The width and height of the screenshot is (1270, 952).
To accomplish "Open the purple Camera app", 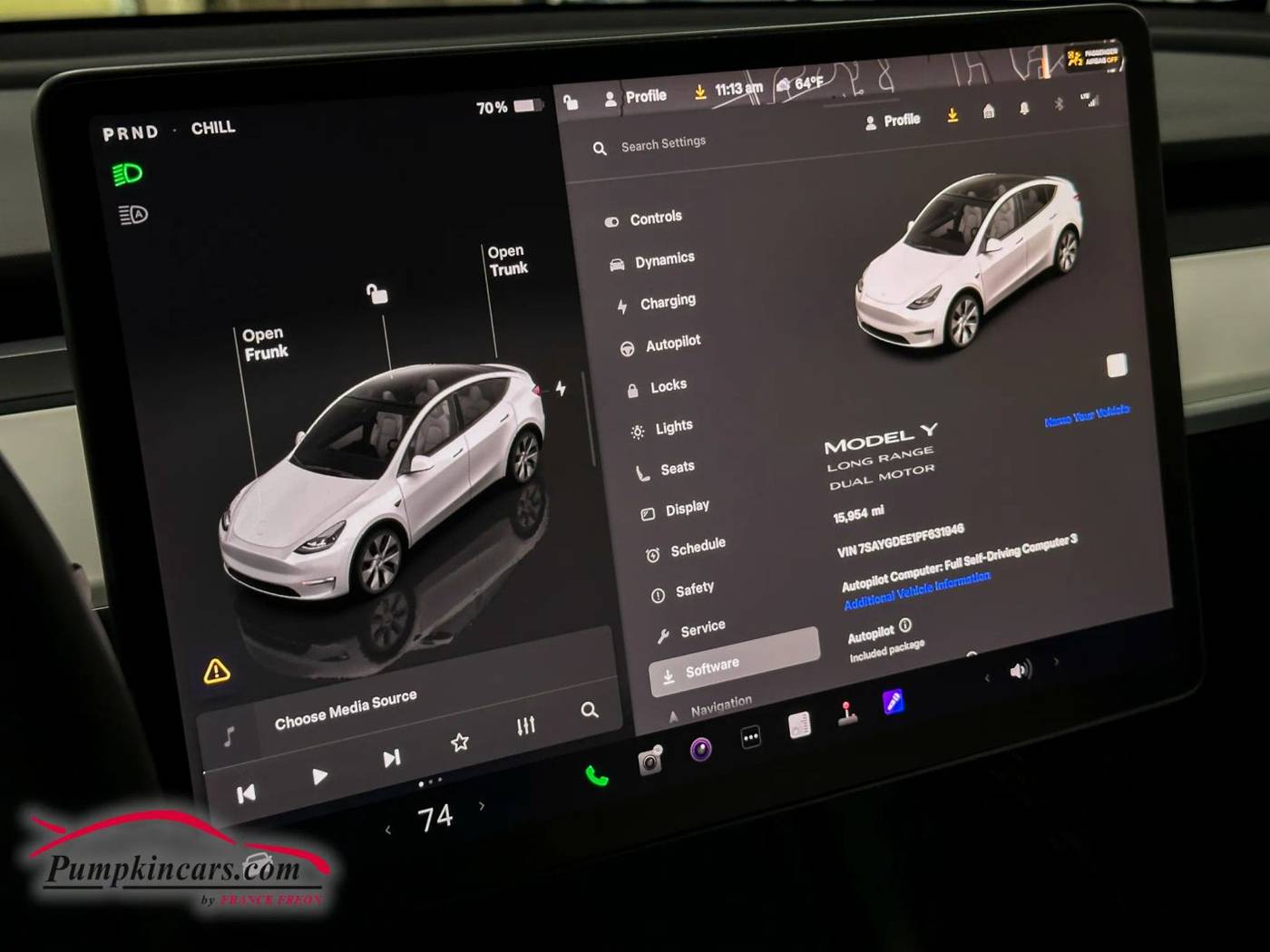I will pyautogui.click(x=700, y=750).
